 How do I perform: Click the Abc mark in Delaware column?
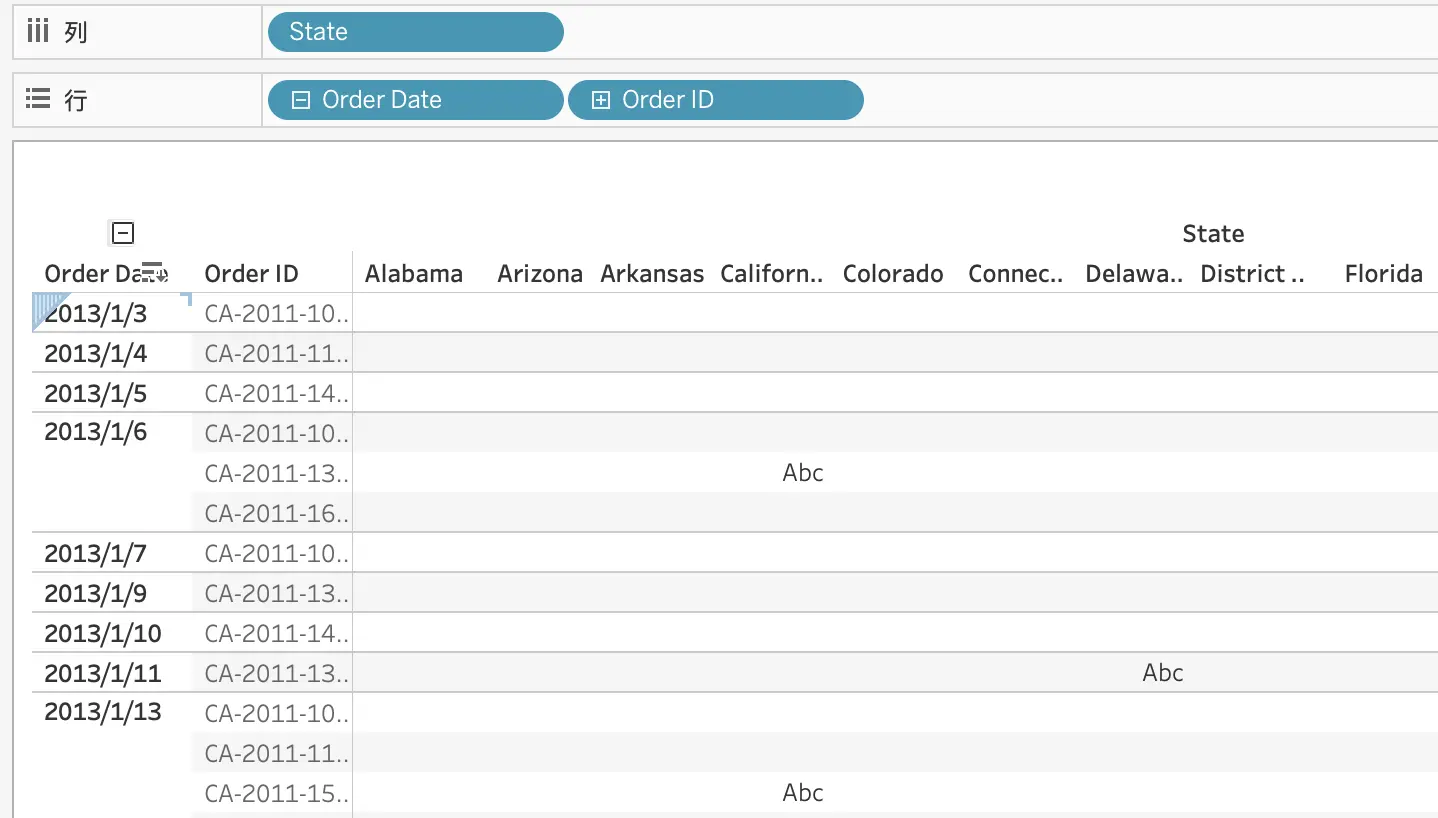tap(1162, 673)
